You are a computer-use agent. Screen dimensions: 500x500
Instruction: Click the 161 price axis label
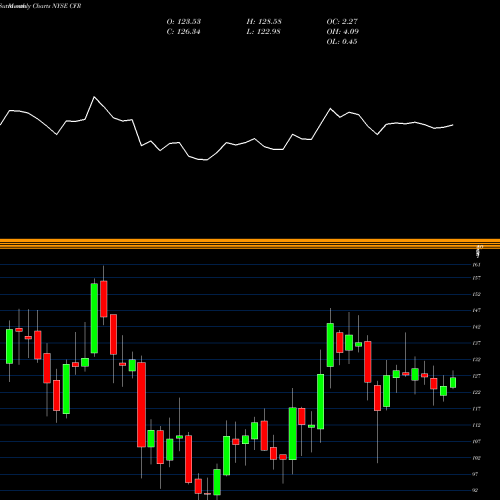click(x=477, y=265)
